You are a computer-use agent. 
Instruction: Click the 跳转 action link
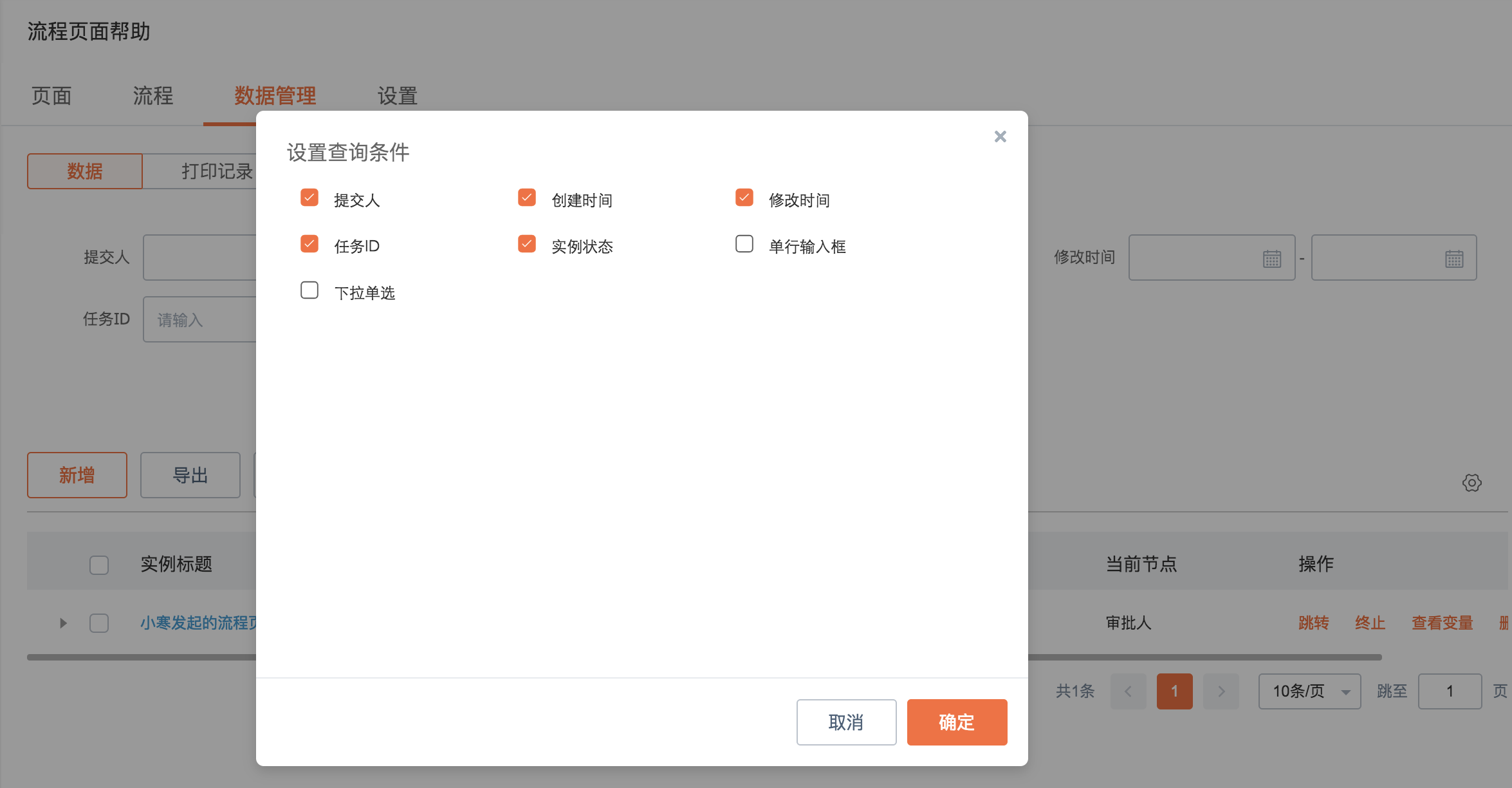click(x=1313, y=623)
